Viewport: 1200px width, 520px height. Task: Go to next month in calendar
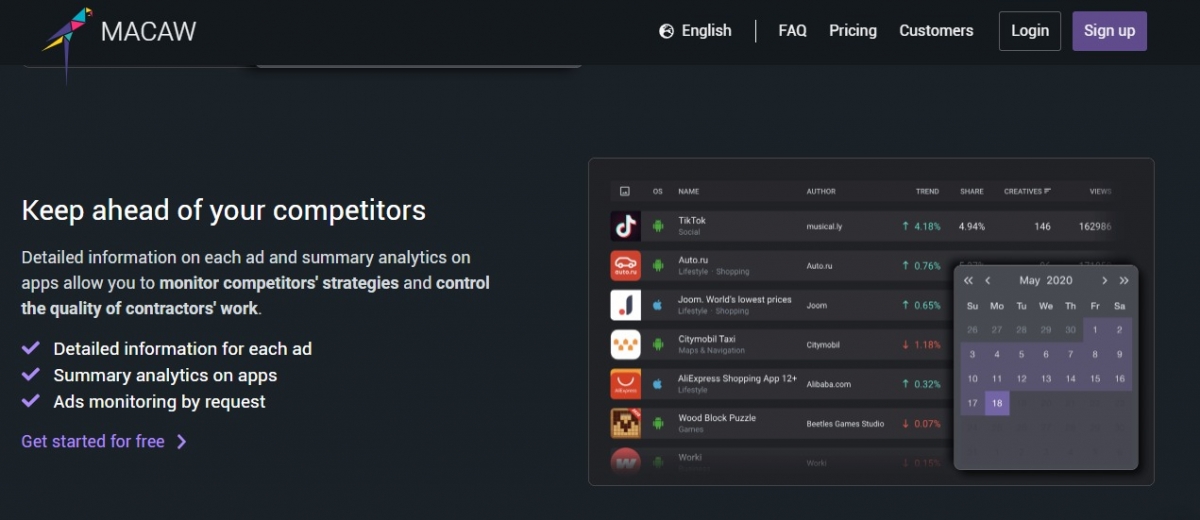[x=1105, y=281]
